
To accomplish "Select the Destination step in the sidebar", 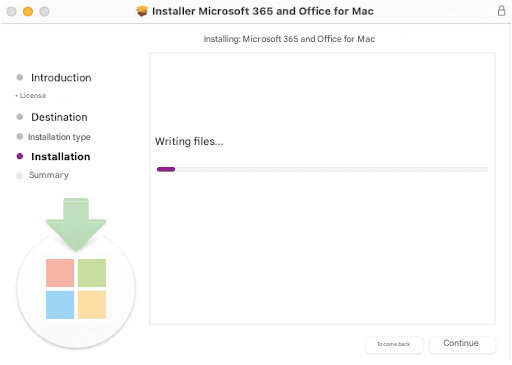I will tap(59, 117).
